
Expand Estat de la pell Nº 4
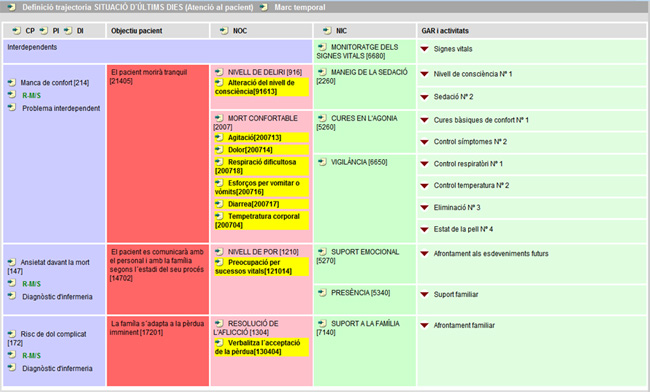point(424,229)
